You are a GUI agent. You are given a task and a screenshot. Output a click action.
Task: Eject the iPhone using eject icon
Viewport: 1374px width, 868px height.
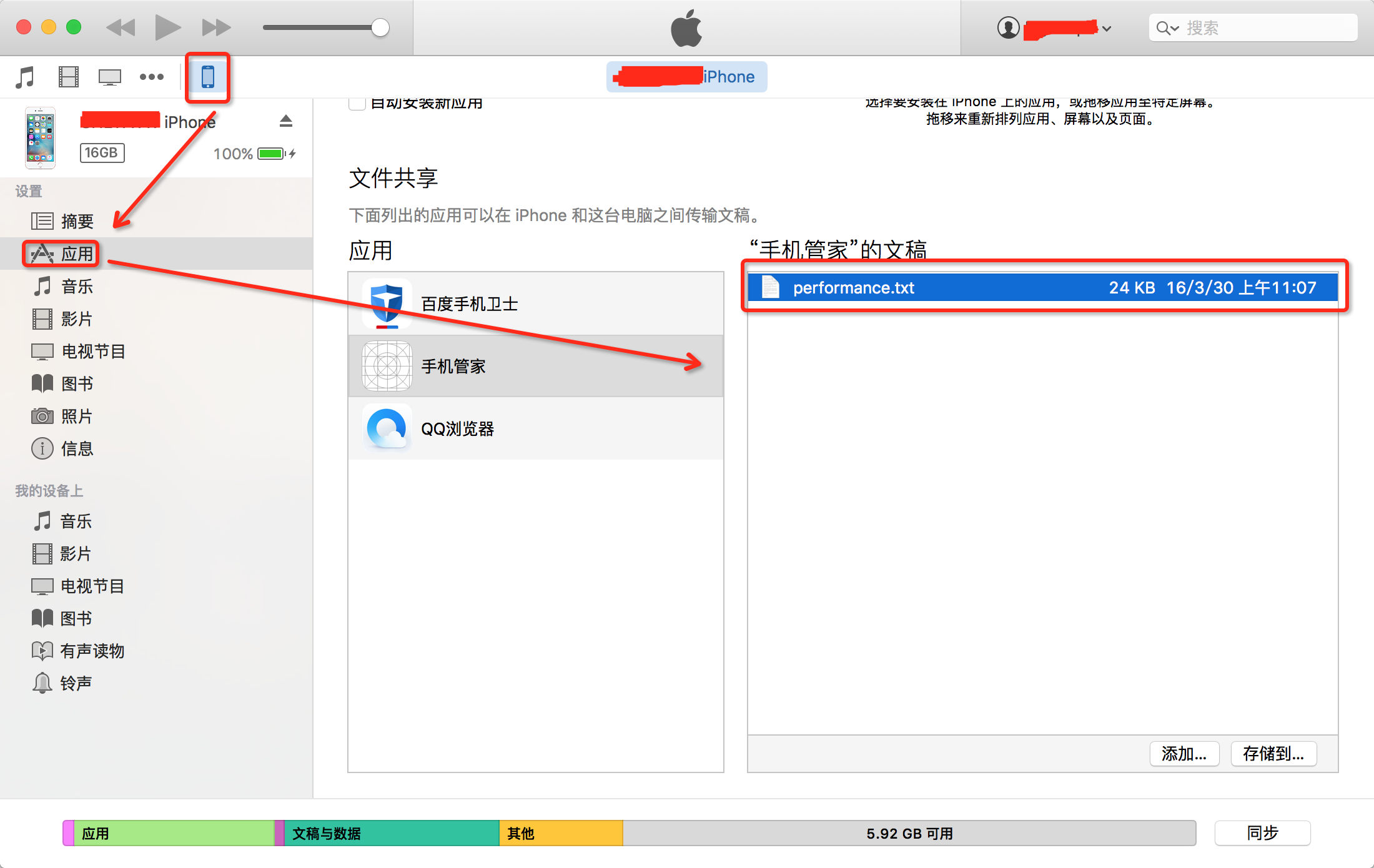[x=286, y=121]
